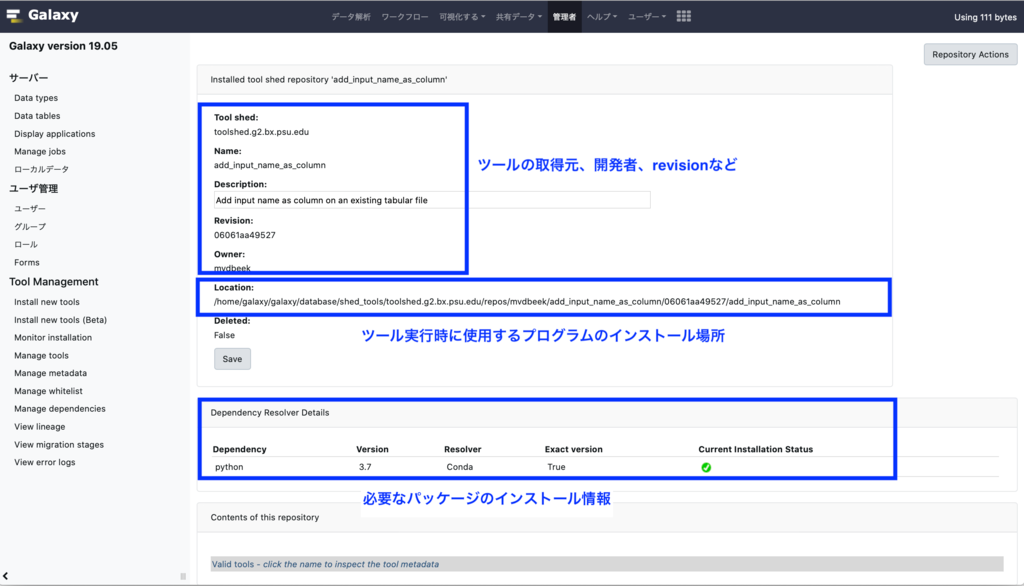The height and width of the screenshot is (586, 1024).
Task: Open Forms sidebar link
Action: tap(27, 263)
